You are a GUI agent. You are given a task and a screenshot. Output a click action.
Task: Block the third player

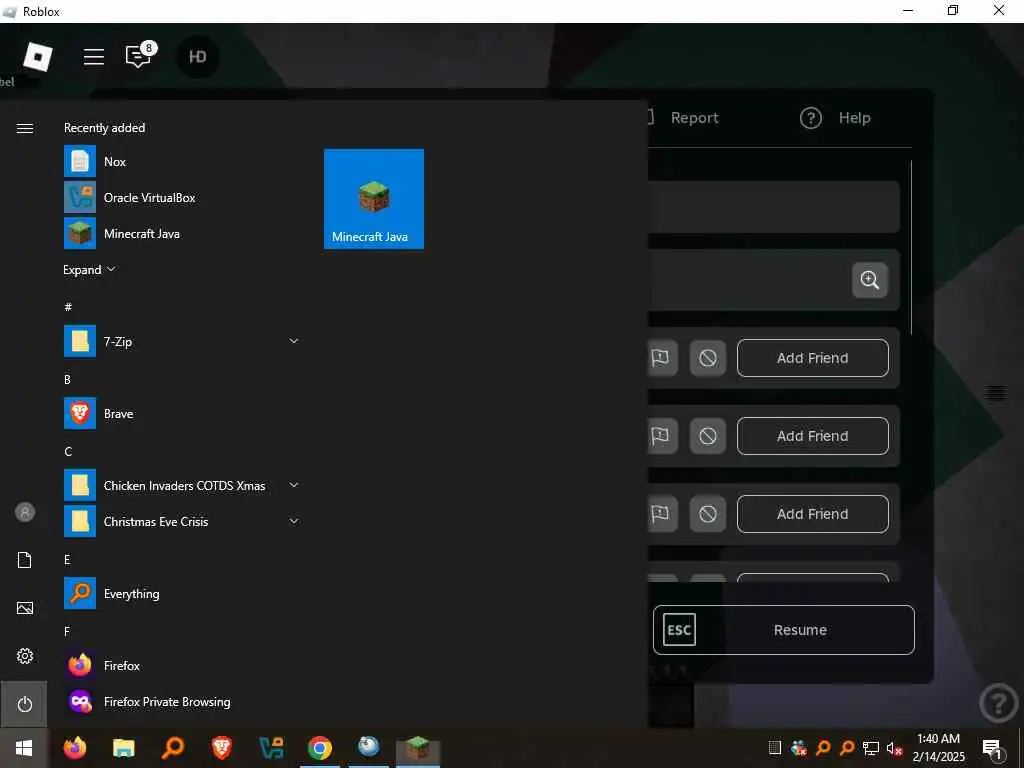click(708, 514)
